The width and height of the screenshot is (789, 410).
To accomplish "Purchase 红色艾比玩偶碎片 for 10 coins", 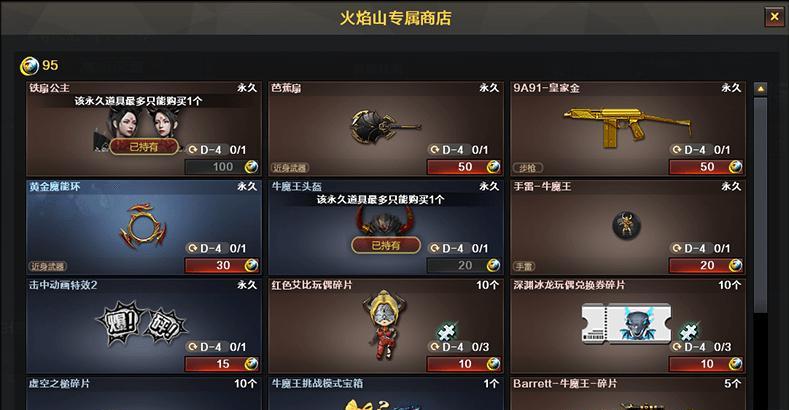I will 464,364.
